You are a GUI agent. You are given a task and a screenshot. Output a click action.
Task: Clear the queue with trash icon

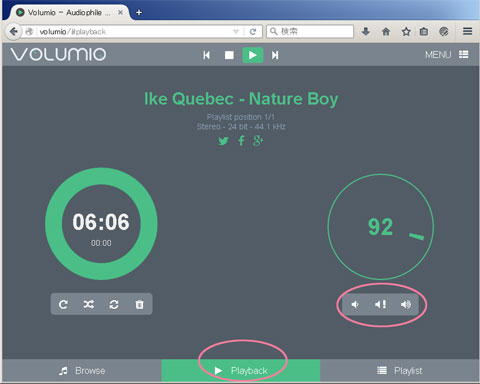(x=140, y=304)
